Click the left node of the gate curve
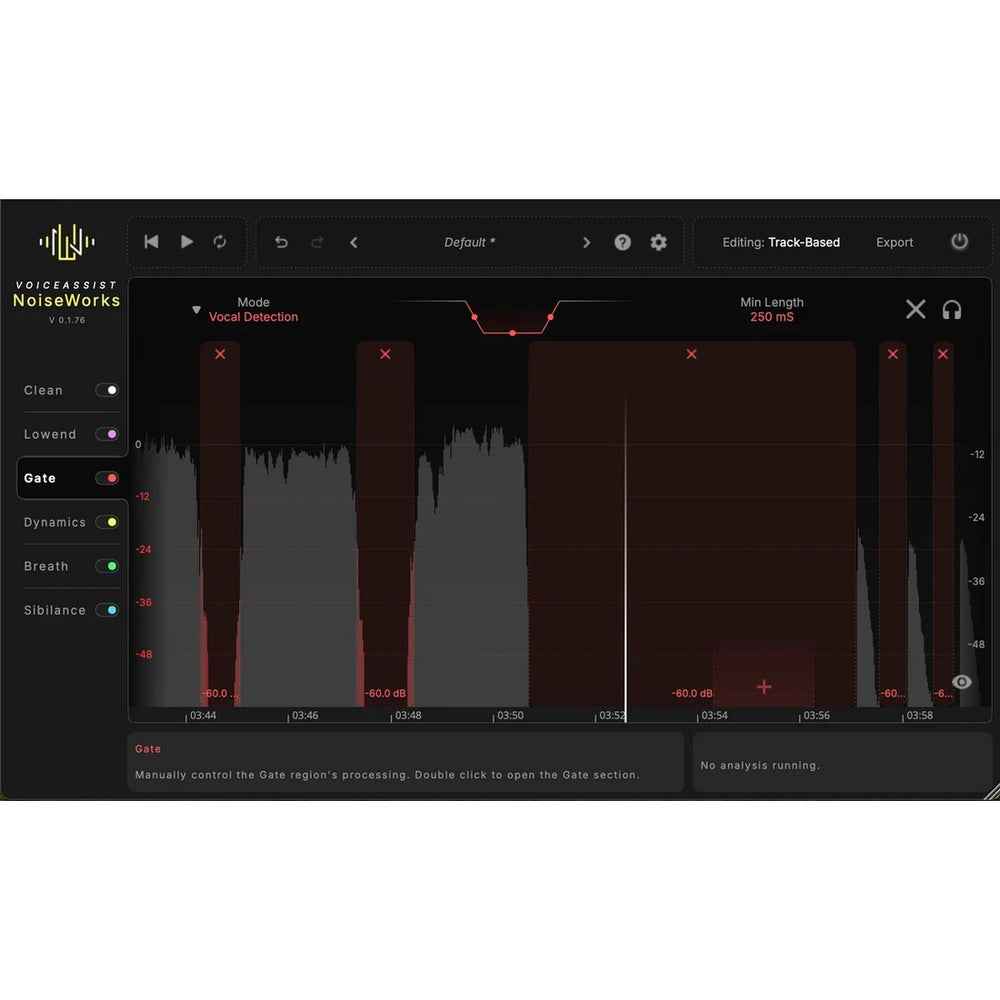 [474, 317]
